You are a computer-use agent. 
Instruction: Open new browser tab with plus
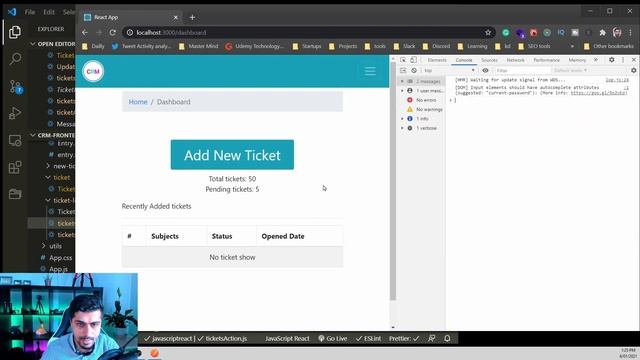point(192,17)
